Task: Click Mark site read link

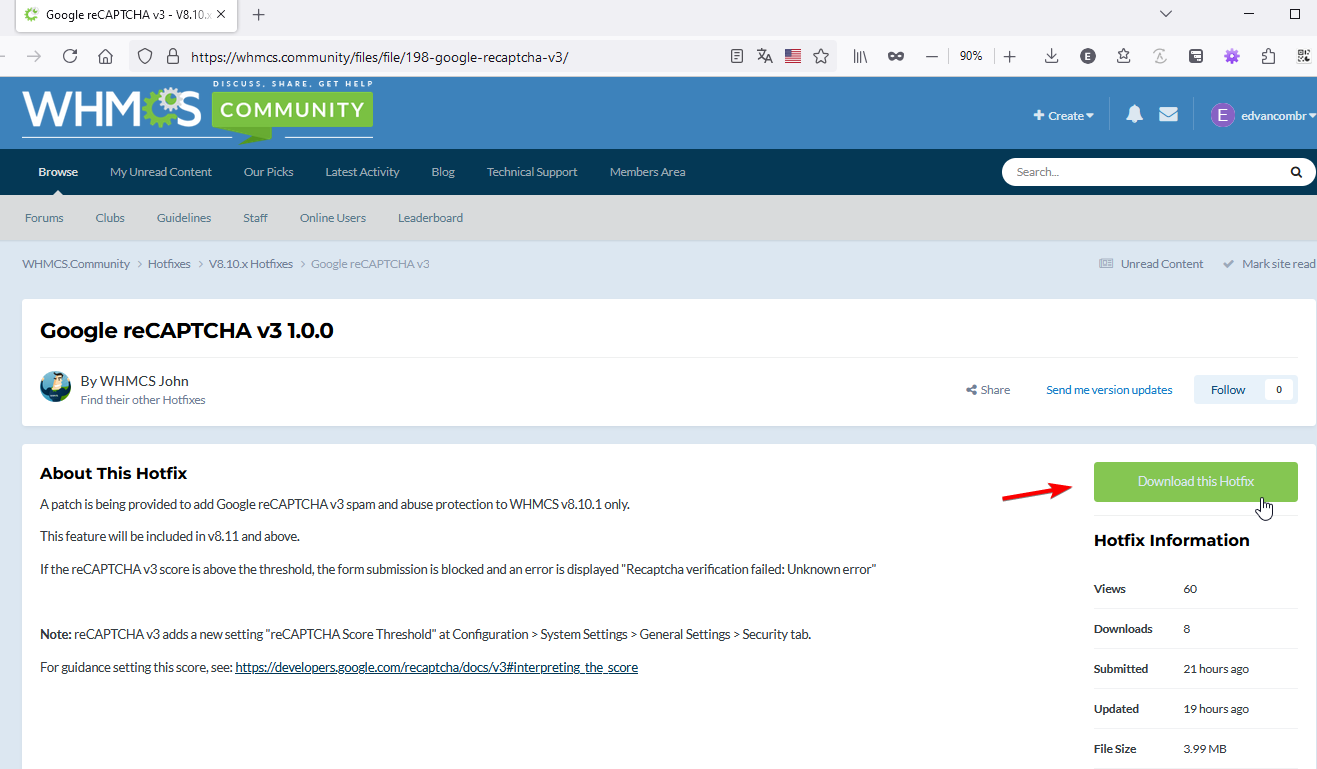Action: click(1269, 264)
